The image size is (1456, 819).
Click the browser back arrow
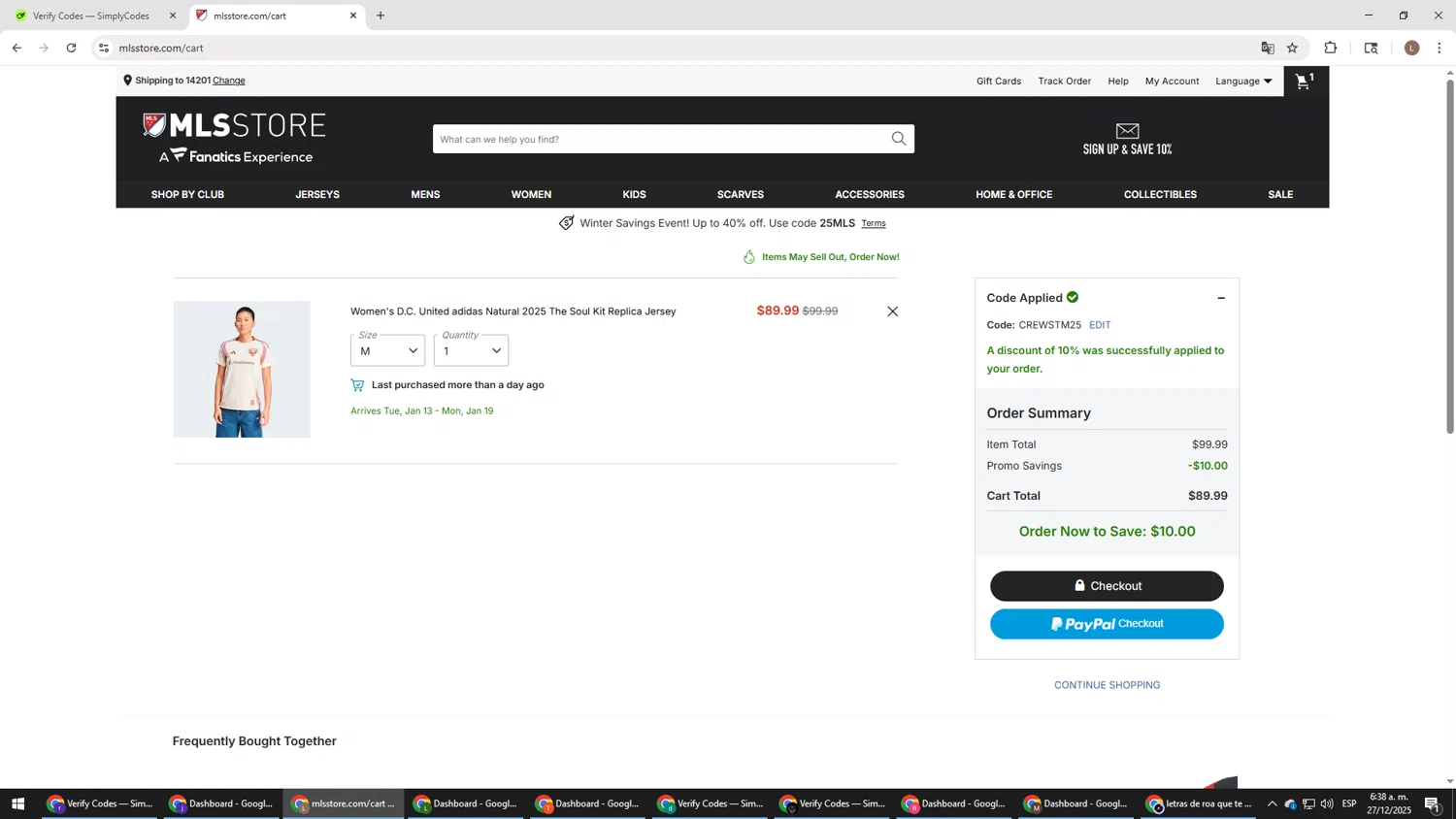click(x=17, y=48)
